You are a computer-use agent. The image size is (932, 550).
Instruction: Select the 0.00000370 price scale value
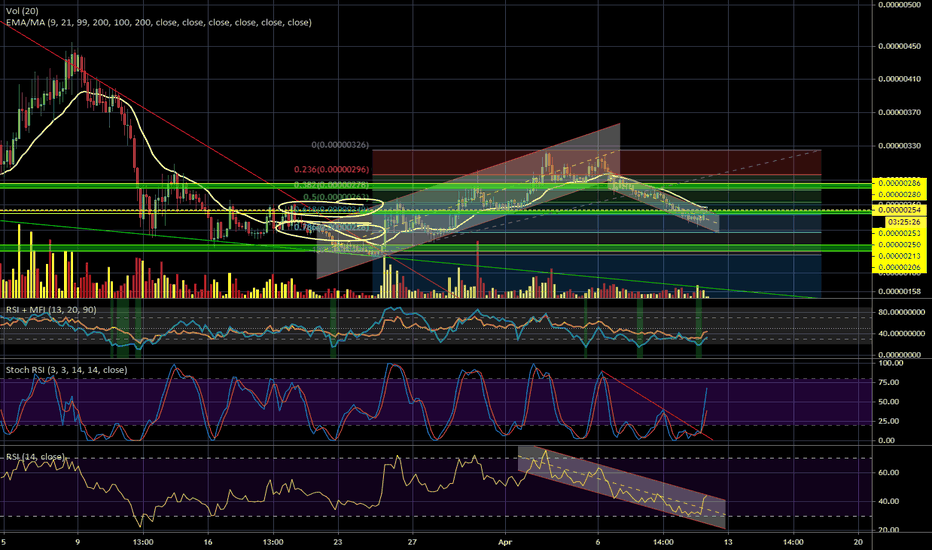point(900,112)
